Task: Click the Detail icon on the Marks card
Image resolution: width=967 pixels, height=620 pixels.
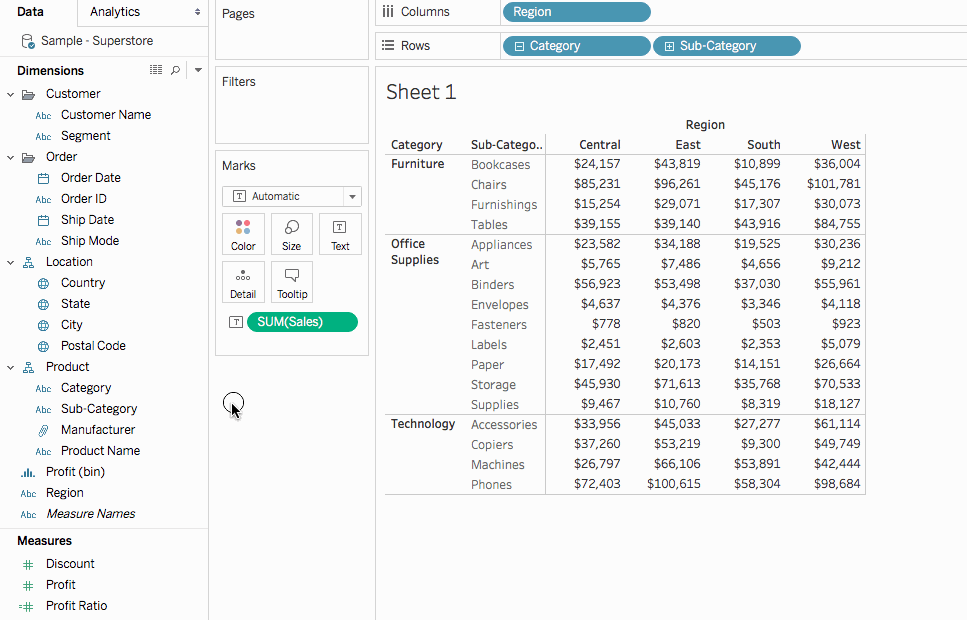Action: (x=243, y=282)
